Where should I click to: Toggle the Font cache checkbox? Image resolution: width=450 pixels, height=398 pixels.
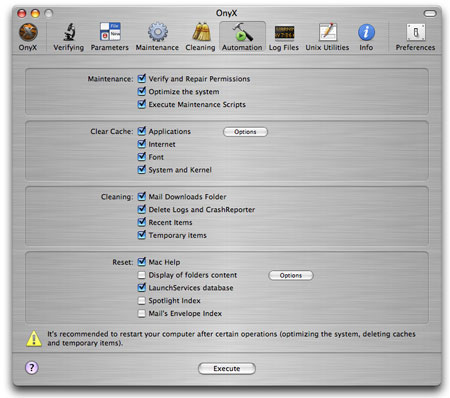click(142, 157)
